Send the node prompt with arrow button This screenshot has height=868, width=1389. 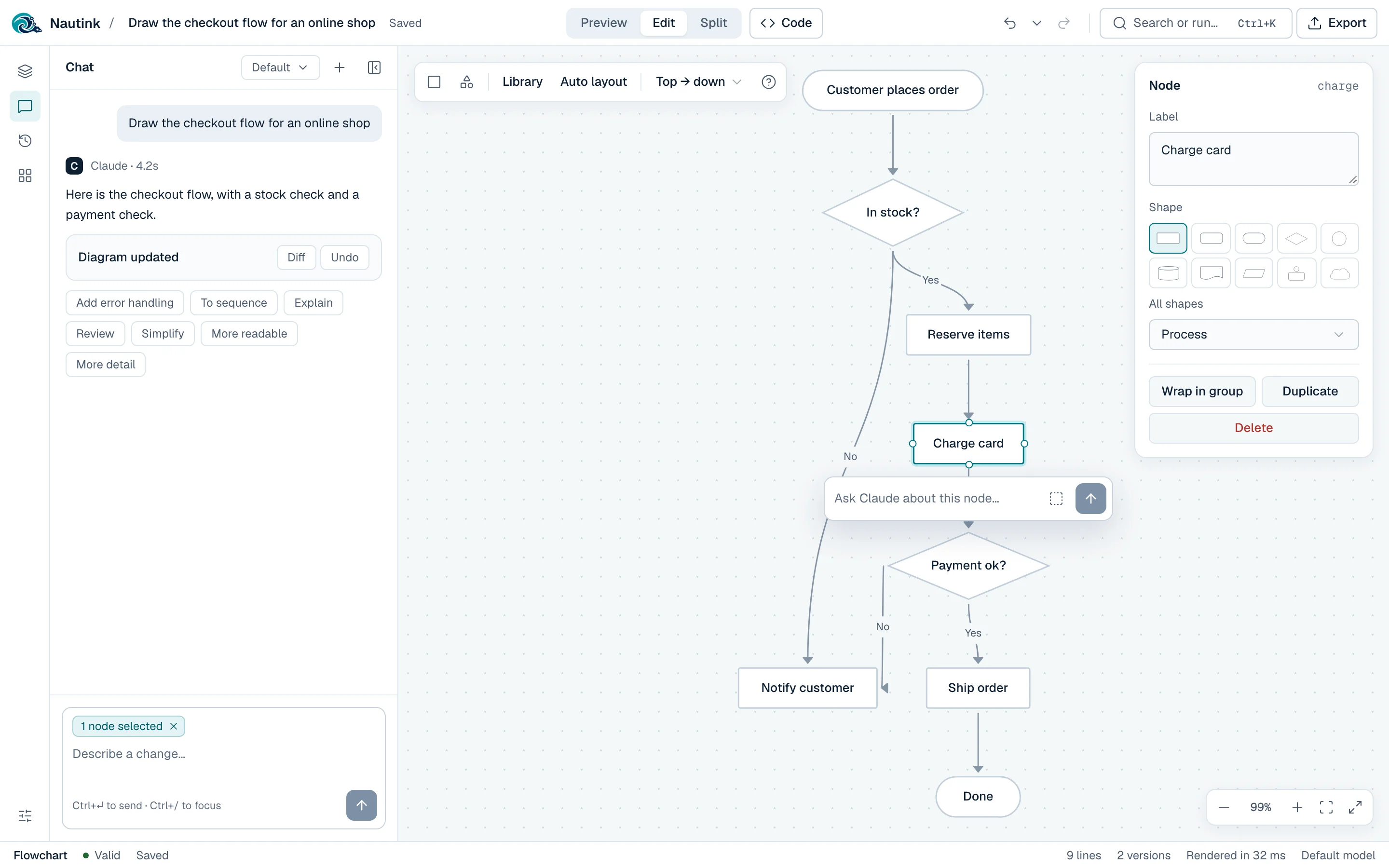point(1090,498)
